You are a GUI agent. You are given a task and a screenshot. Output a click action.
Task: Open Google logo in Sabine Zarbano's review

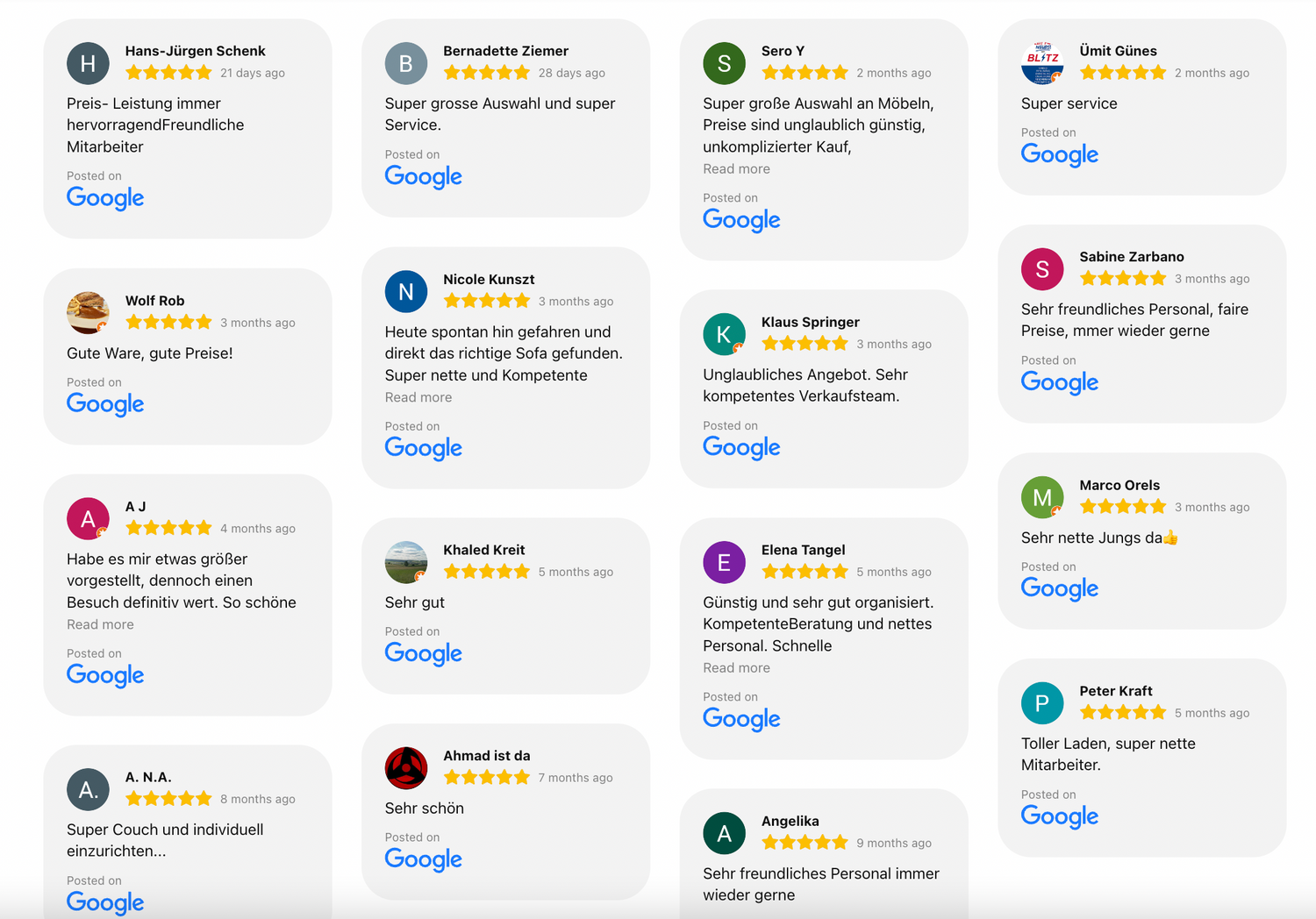pos(1059,382)
